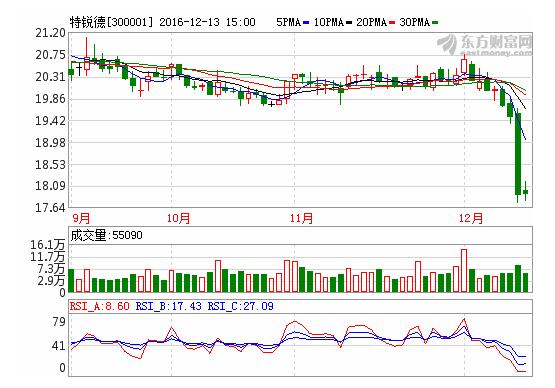Click the 20.31 price axis label
555x388 pixels.
point(50,77)
